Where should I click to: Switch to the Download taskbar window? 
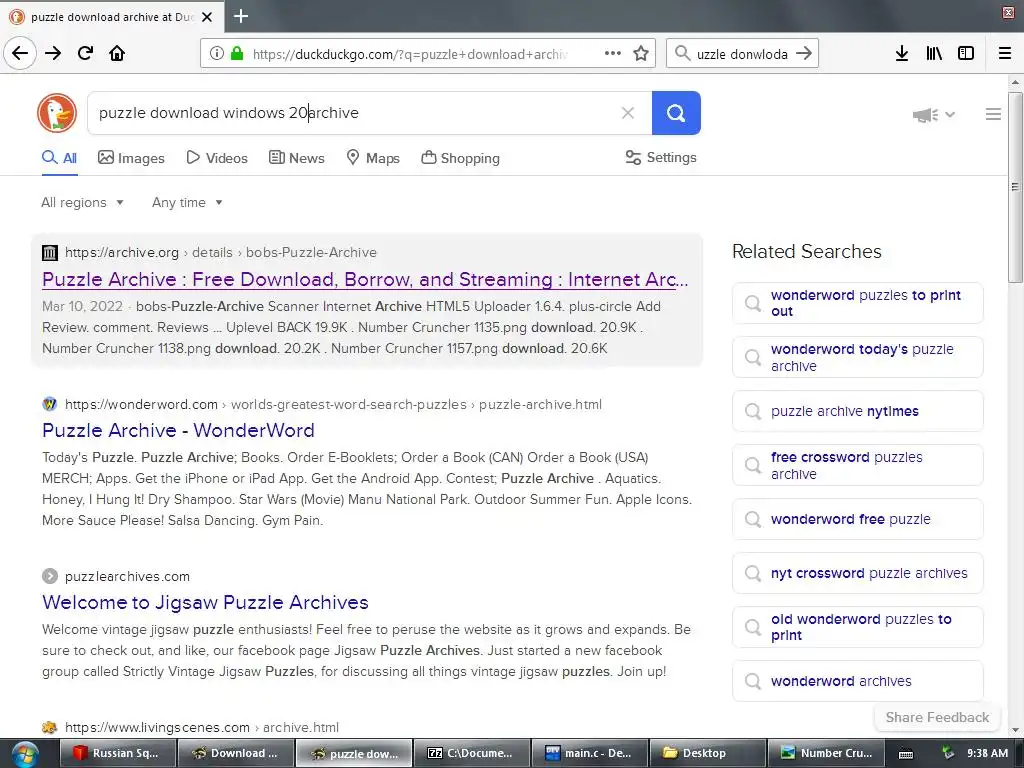click(236, 753)
